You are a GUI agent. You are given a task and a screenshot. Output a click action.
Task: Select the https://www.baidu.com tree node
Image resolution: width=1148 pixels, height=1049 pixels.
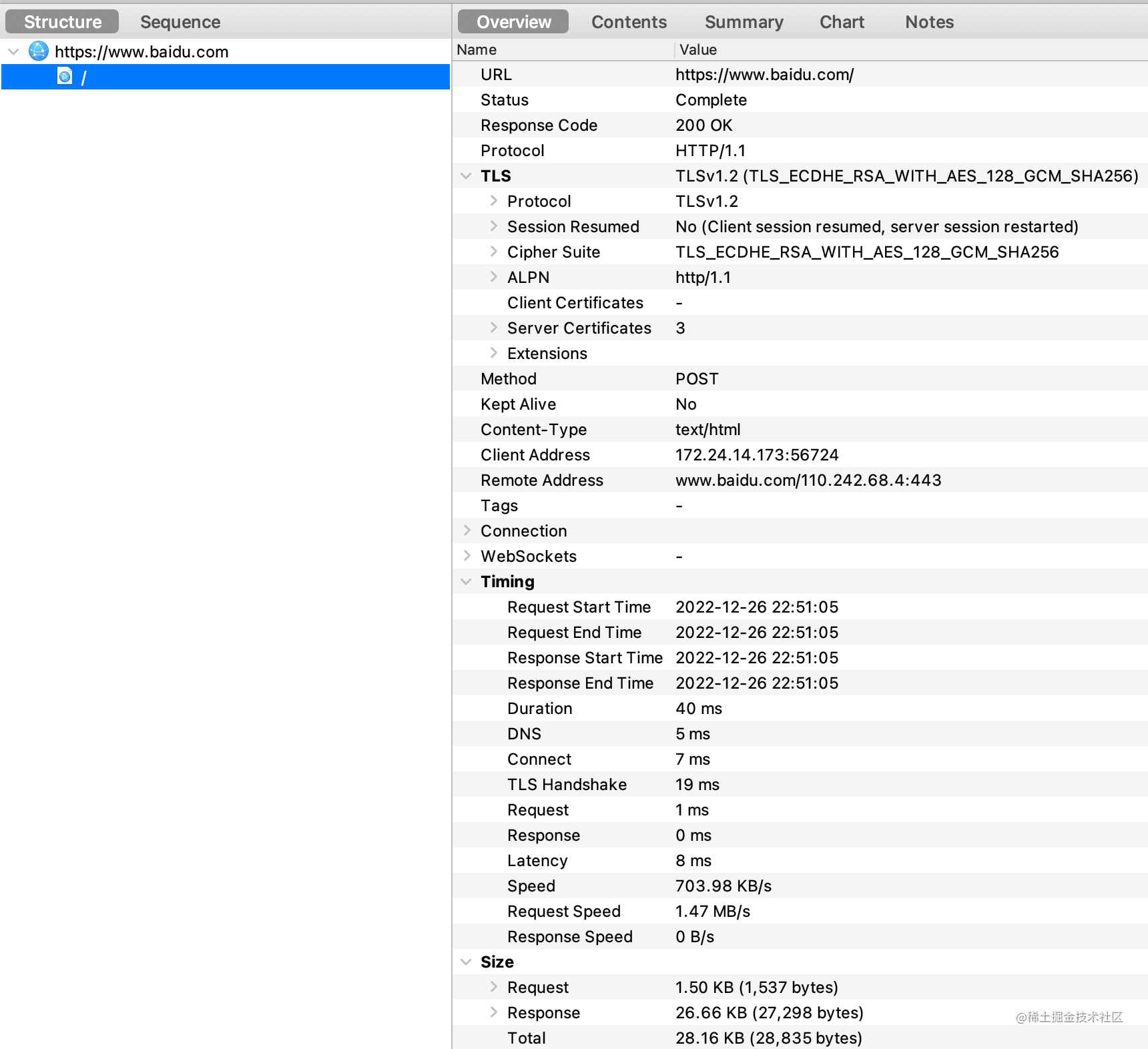coord(141,51)
